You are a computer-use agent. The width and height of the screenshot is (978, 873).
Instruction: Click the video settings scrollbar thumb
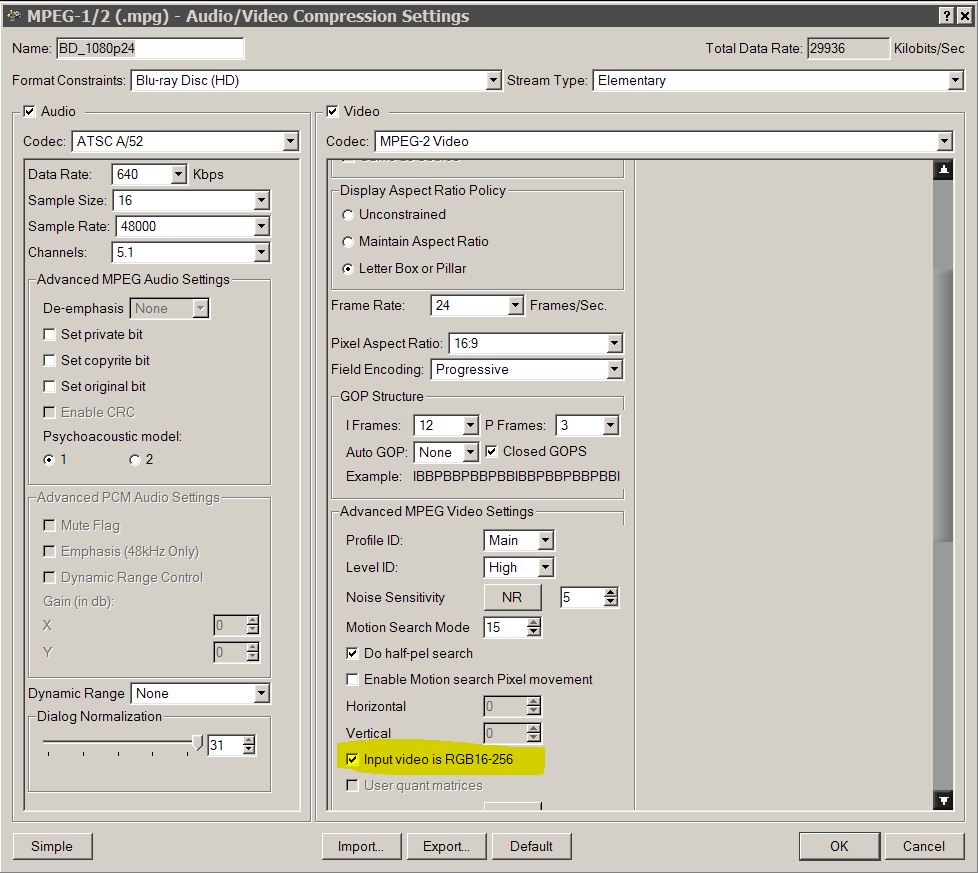[x=943, y=405]
